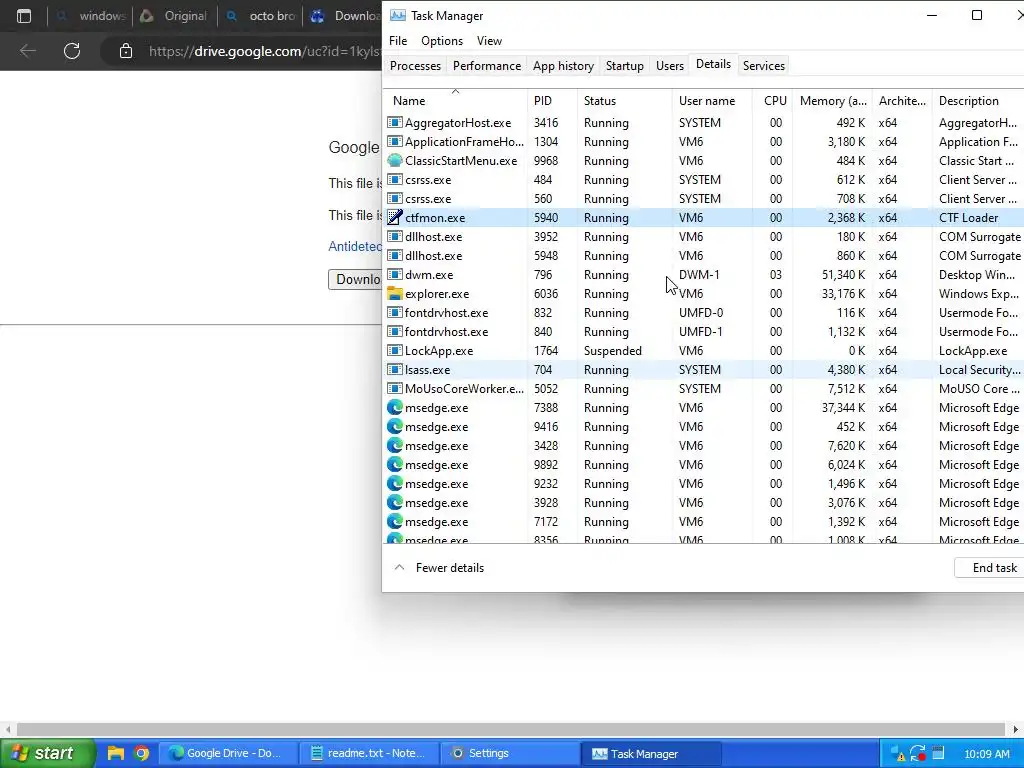Click the browser address bar URL
This screenshot has height=768, width=1024.
click(264, 51)
